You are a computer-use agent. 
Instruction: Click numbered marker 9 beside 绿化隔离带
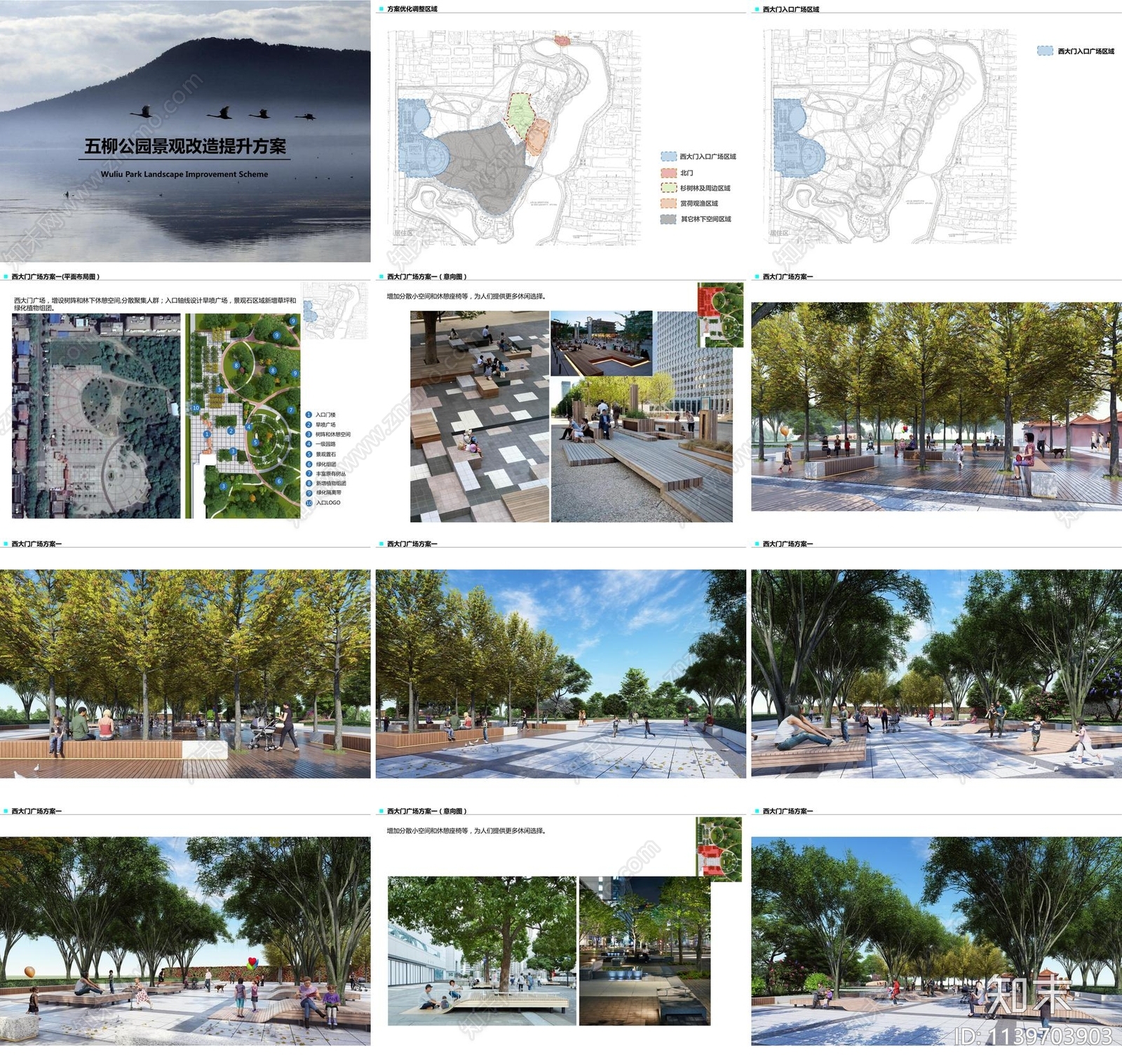pos(309,493)
